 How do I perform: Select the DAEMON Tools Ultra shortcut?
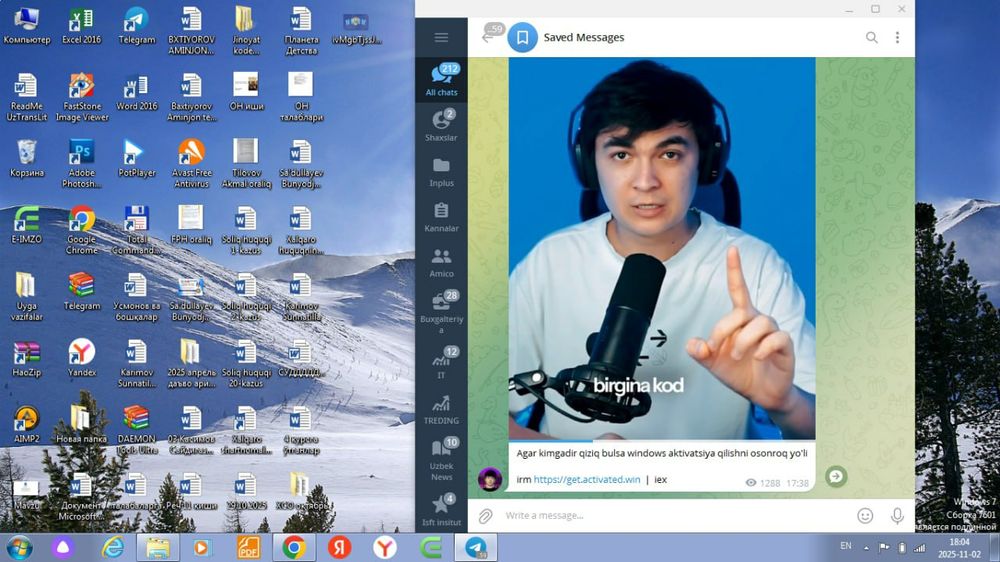point(136,431)
